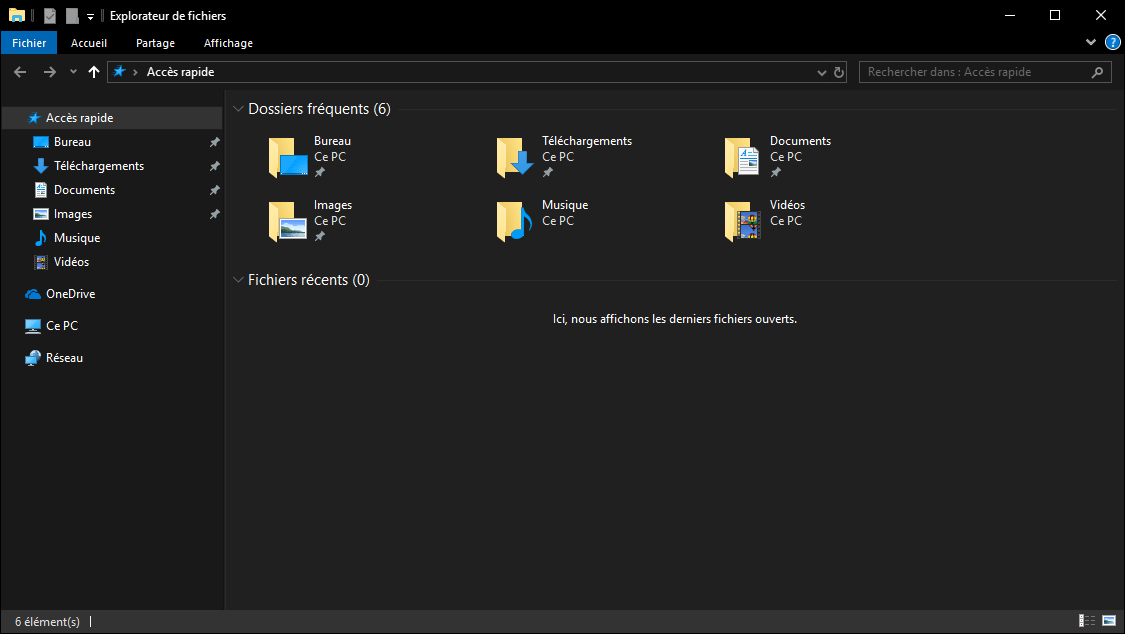Select Téléchargements in the navigation pane
Image resolution: width=1125 pixels, height=634 pixels.
(98, 166)
